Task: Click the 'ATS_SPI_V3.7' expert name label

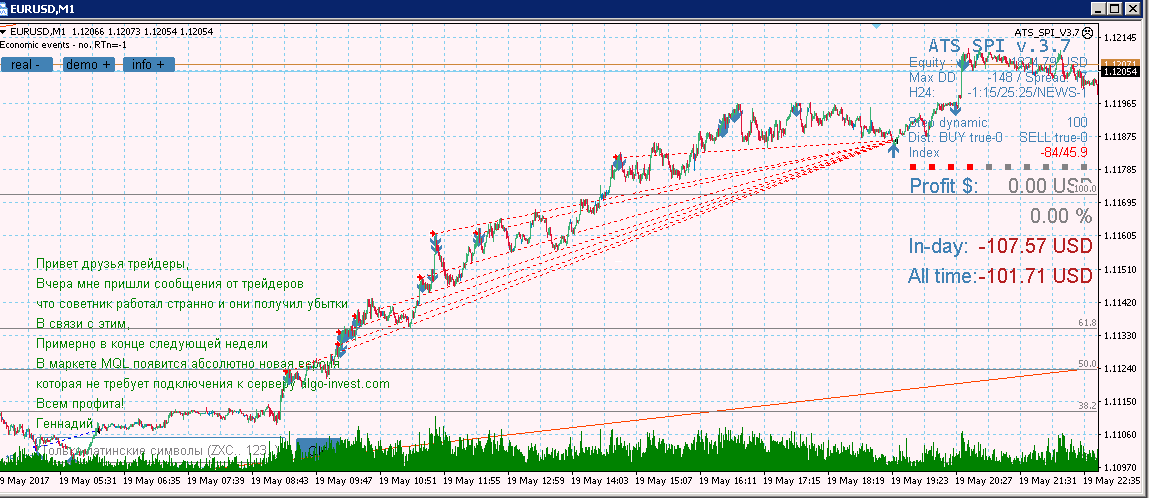Action: [1047, 32]
